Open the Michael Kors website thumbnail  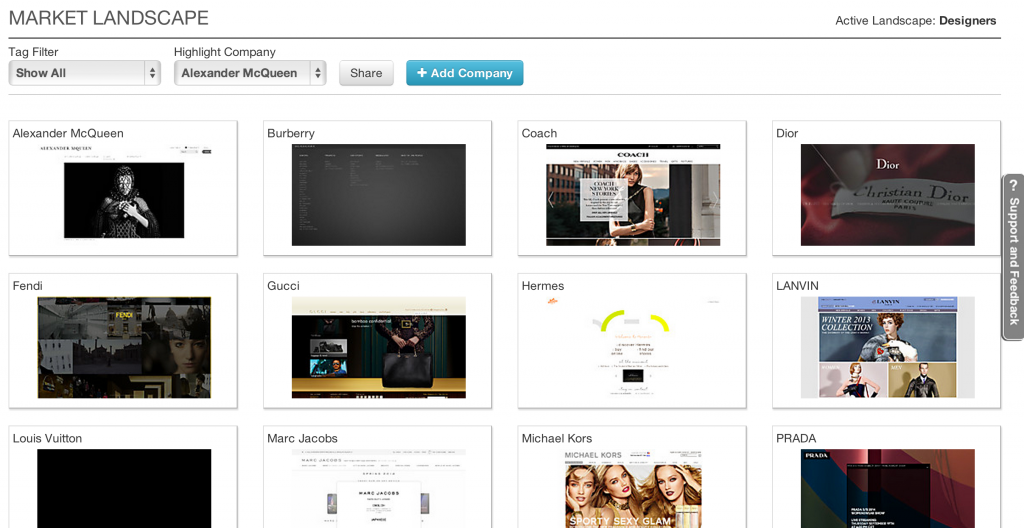click(633, 488)
